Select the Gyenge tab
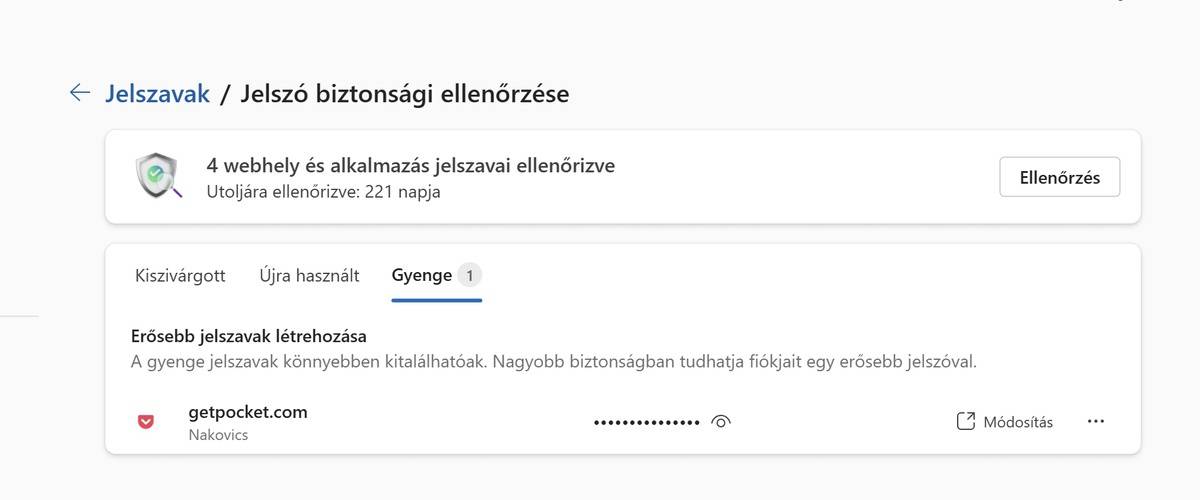The height and width of the screenshot is (500, 1200). 422,275
